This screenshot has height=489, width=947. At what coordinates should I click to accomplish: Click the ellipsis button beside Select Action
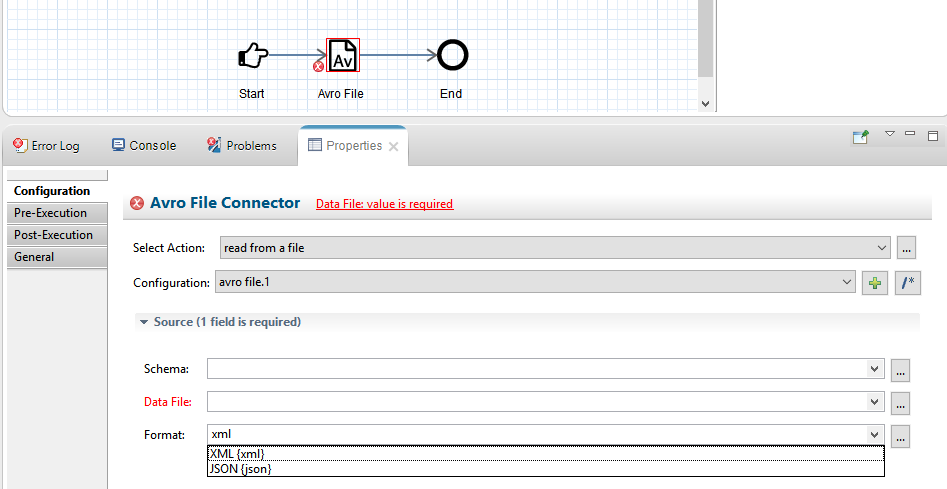click(x=906, y=248)
